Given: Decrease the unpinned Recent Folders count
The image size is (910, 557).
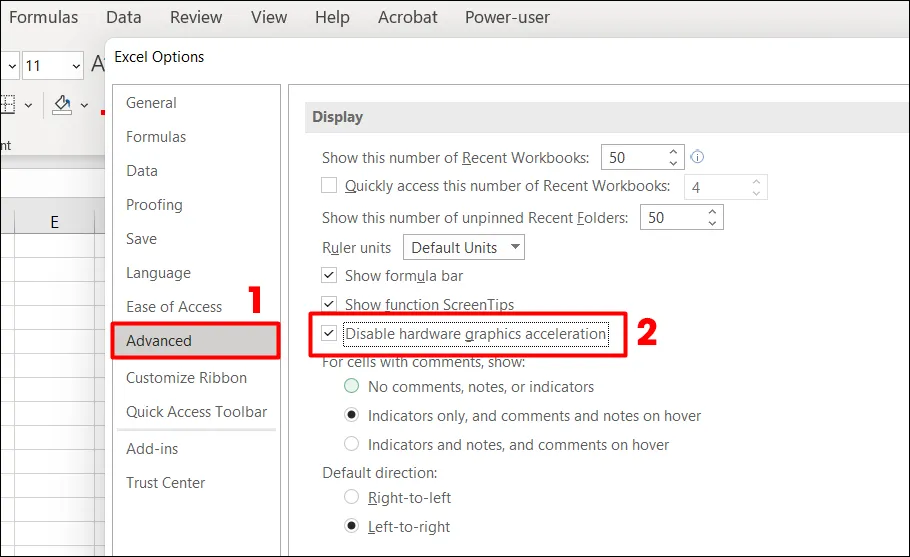Looking at the screenshot, I should [x=711, y=223].
